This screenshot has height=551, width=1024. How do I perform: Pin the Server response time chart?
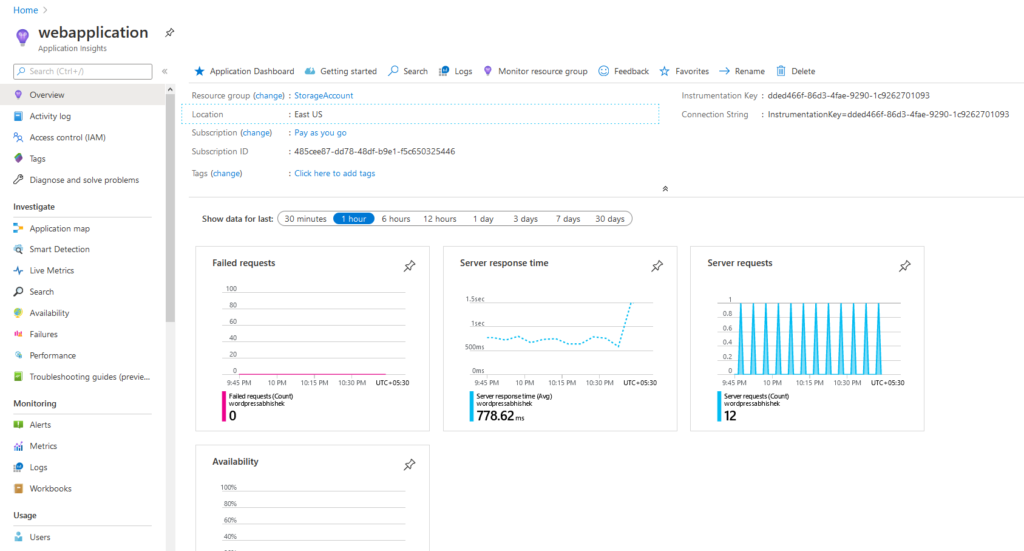[657, 266]
